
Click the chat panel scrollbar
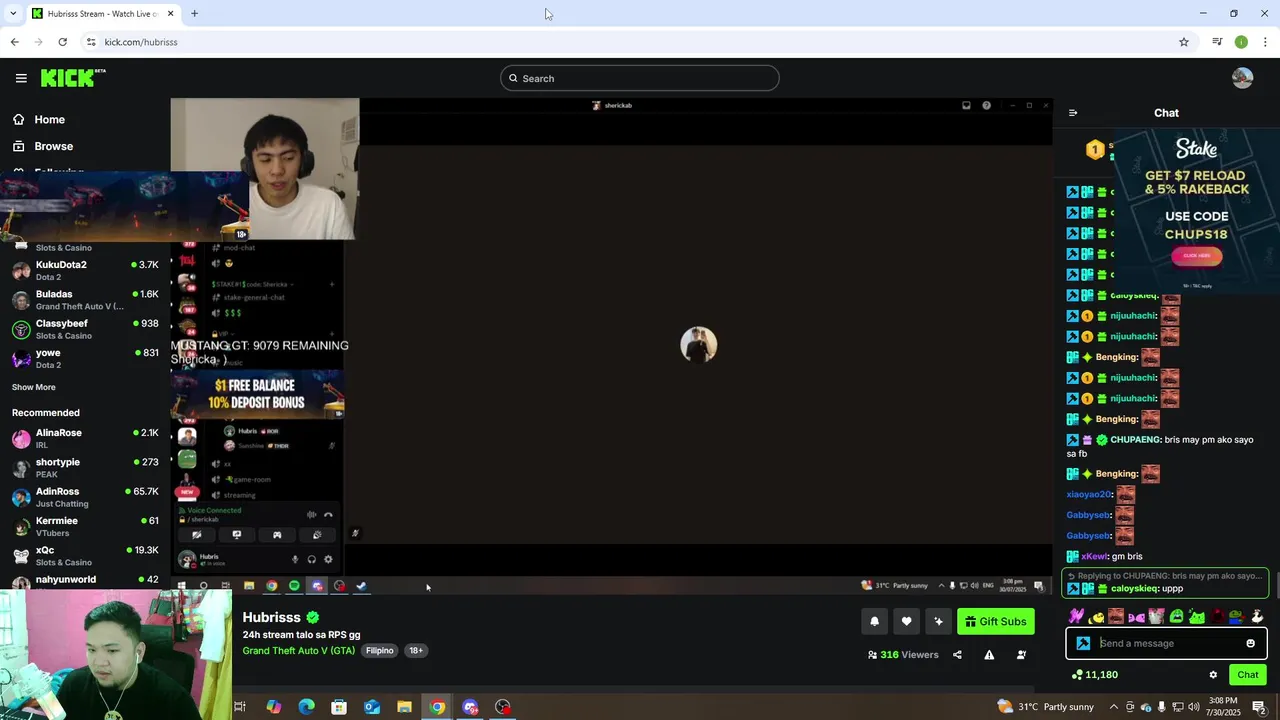(x=1276, y=583)
